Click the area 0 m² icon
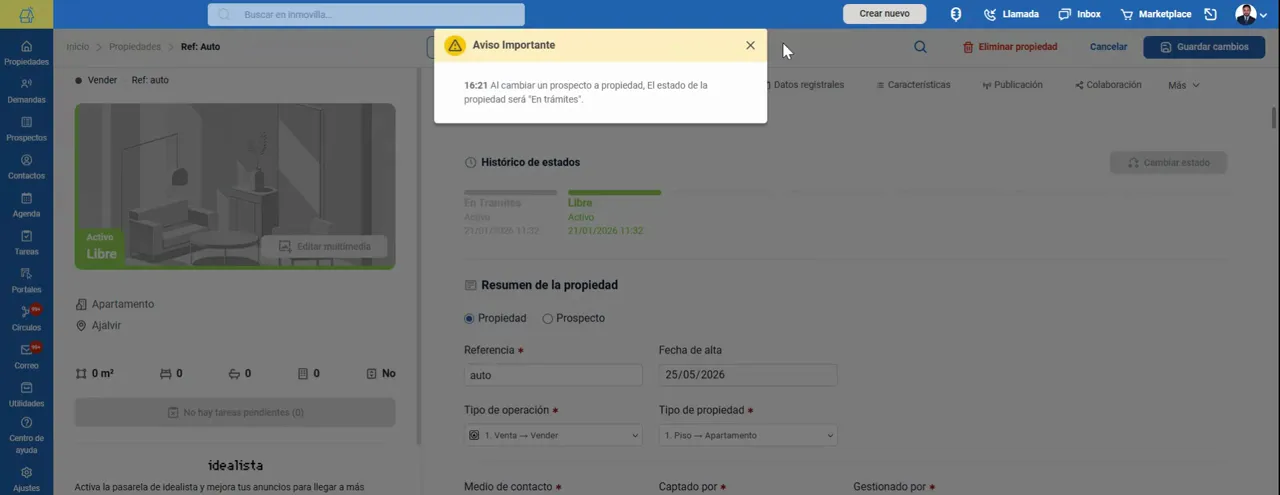The height and width of the screenshot is (495, 1280). (x=81, y=374)
